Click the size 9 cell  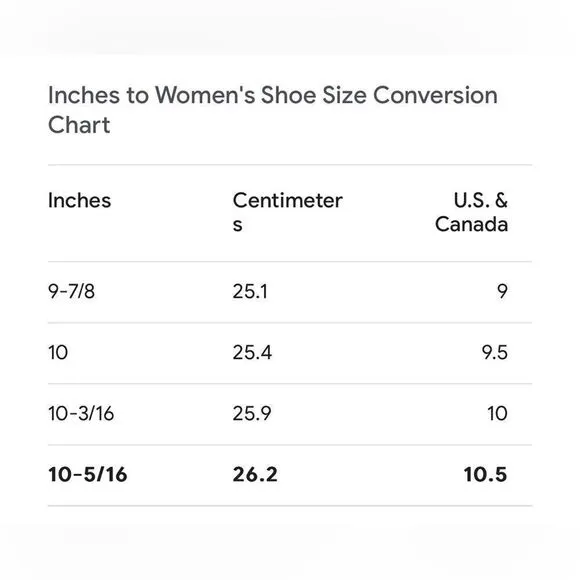tap(502, 291)
